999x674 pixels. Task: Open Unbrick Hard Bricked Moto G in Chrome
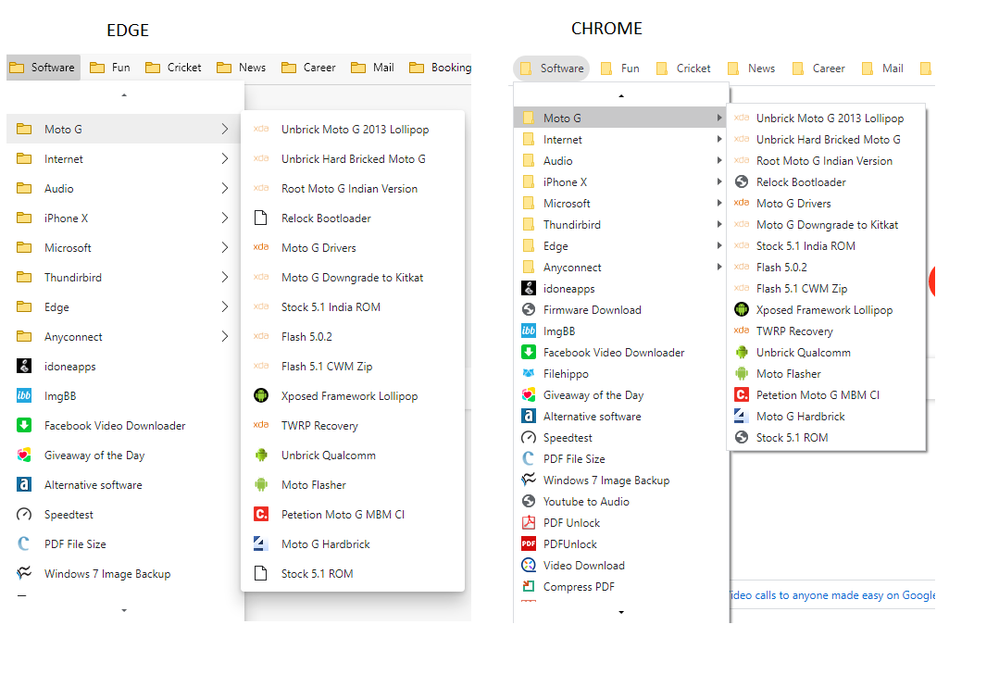coord(826,139)
